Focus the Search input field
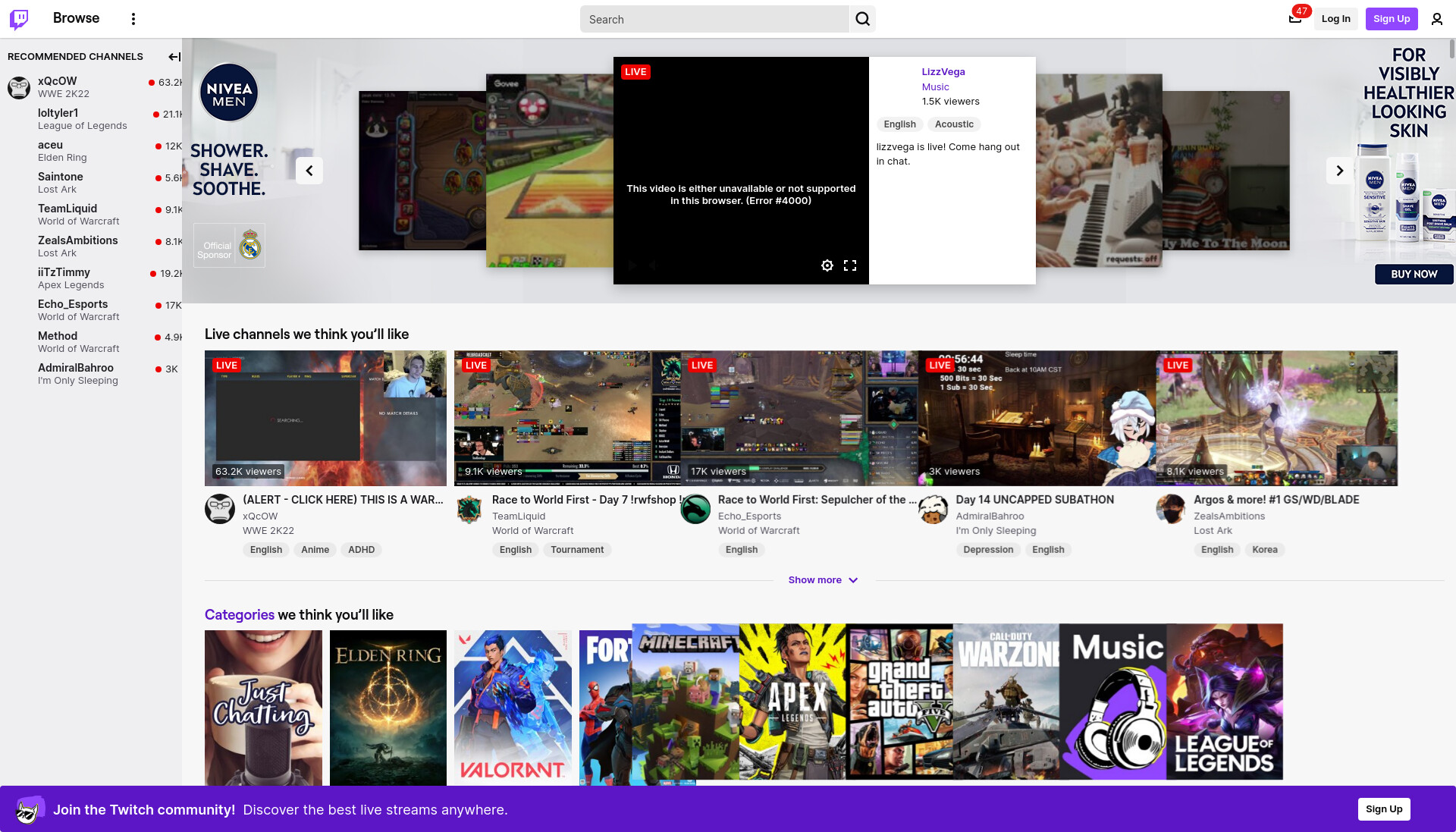Screen dimensions: 1456x832 (714, 19)
